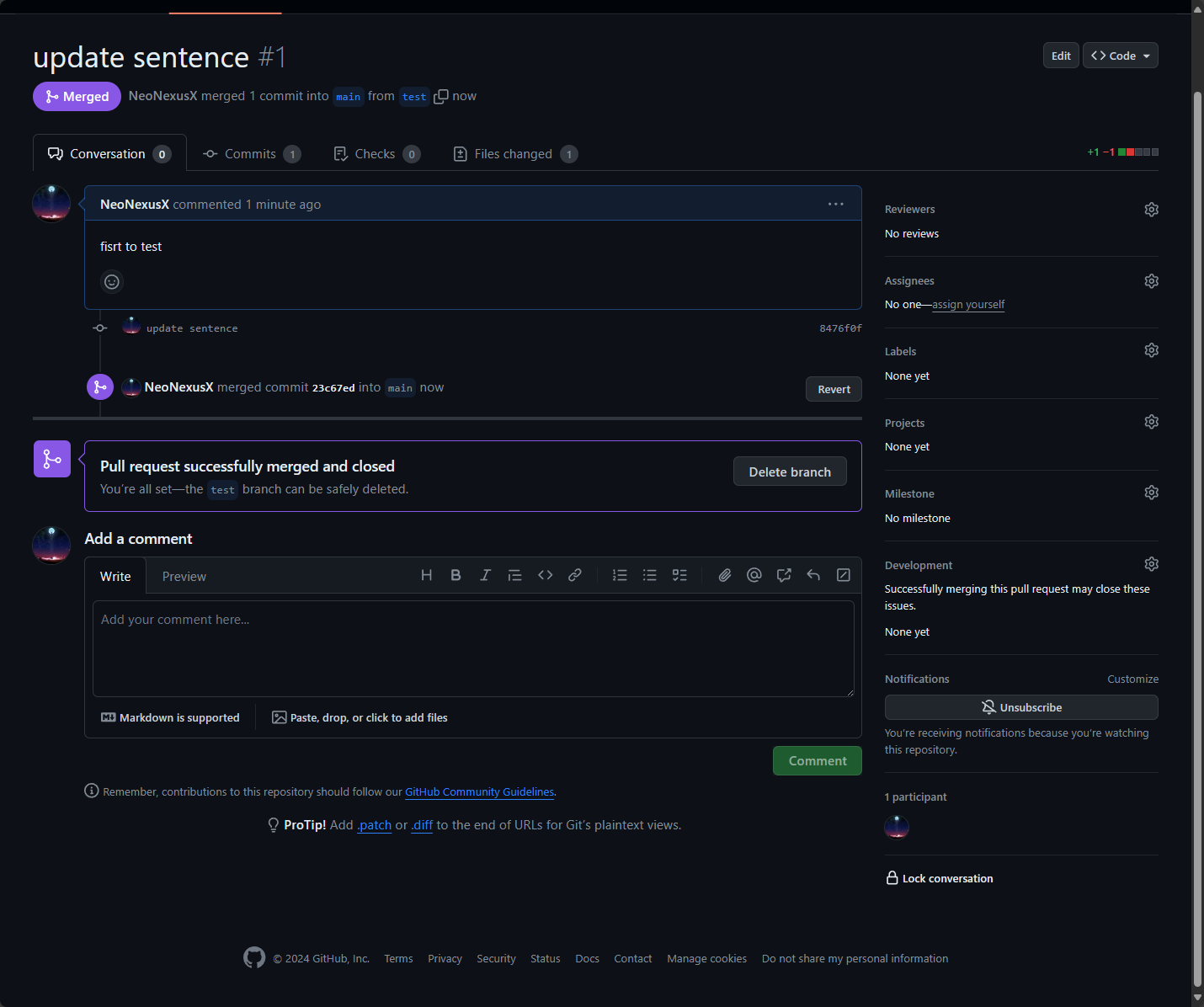Image resolution: width=1204 pixels, height=1007 pixels.
Task: Click the NeoNexusX avatar beside the comment
Action: [x=51, y=204]
